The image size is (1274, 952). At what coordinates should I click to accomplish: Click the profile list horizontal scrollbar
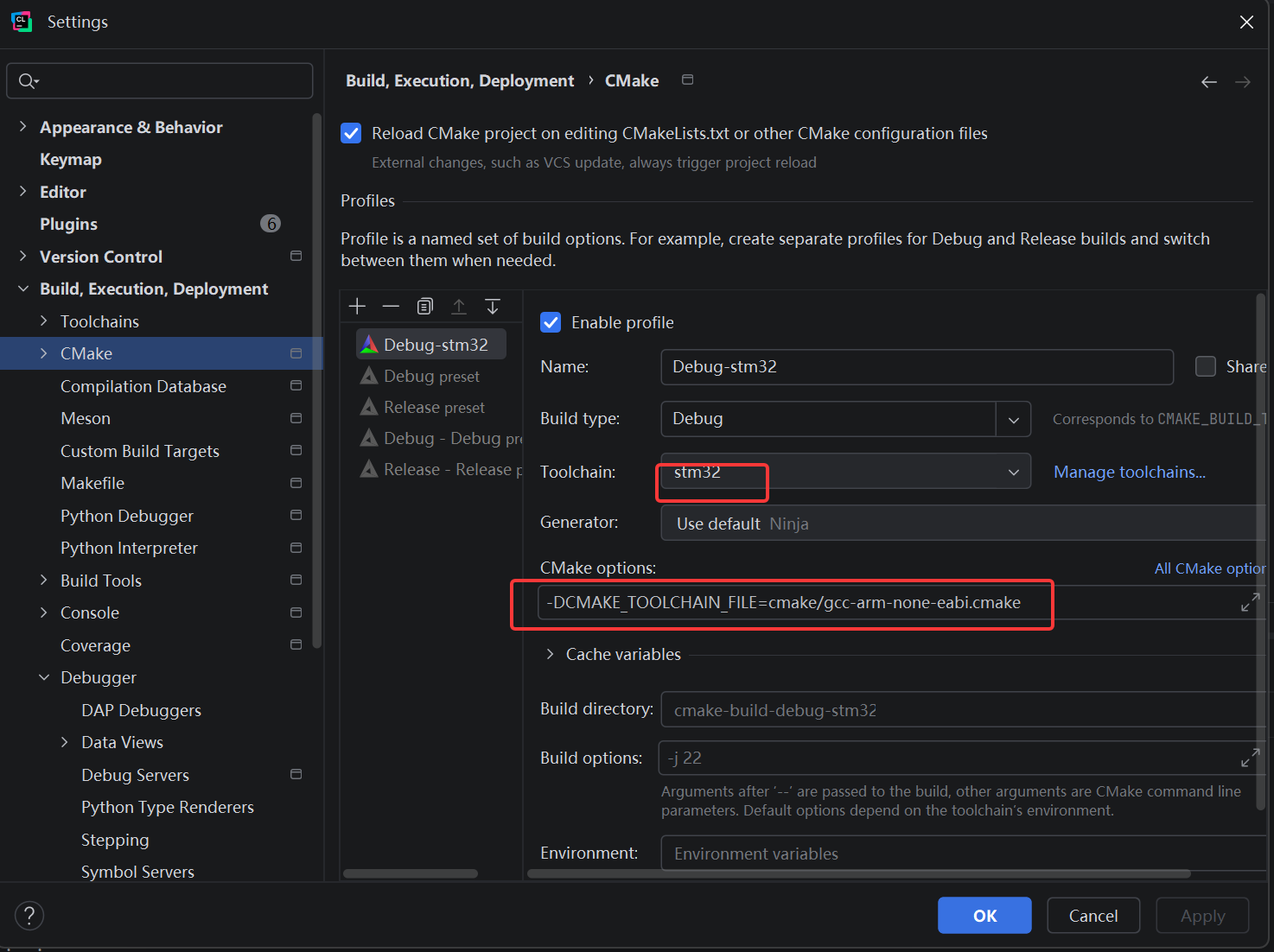[411, 873]
